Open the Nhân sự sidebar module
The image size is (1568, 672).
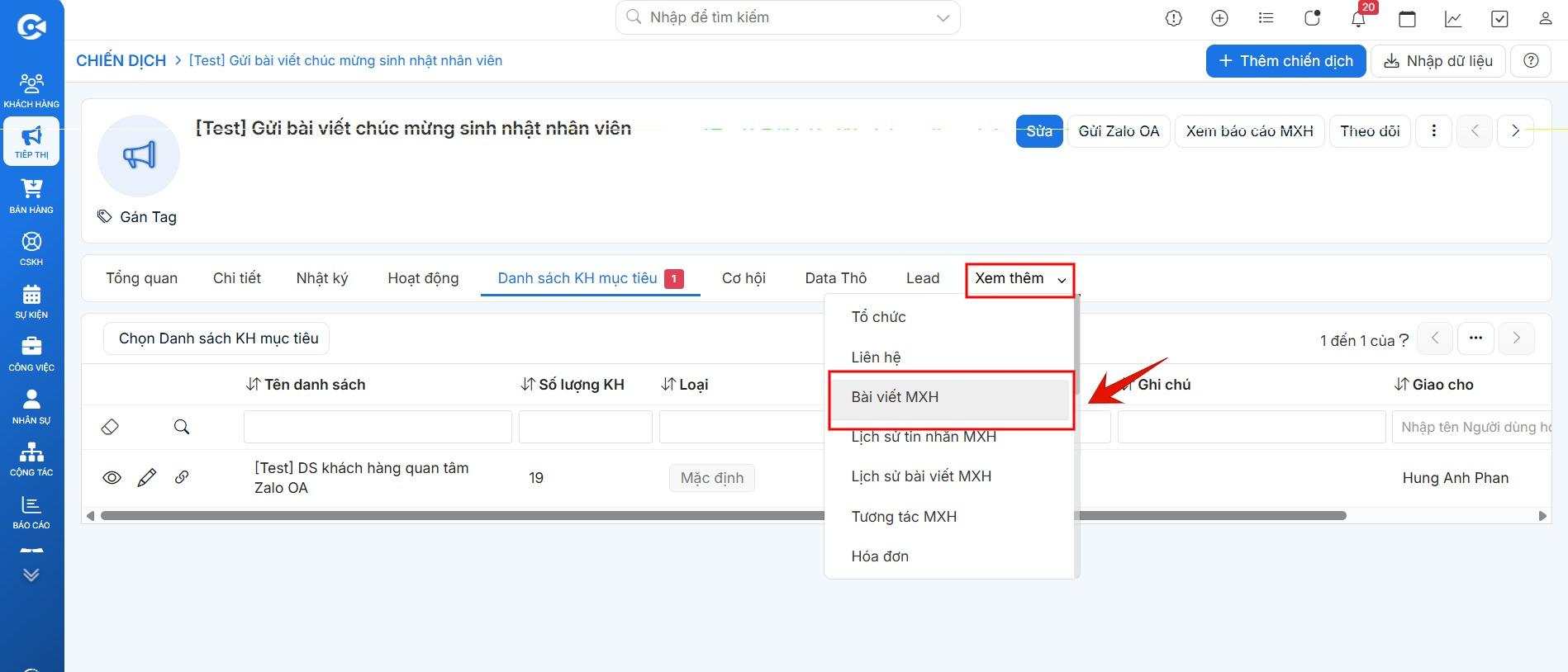click(x=31, y=407)
